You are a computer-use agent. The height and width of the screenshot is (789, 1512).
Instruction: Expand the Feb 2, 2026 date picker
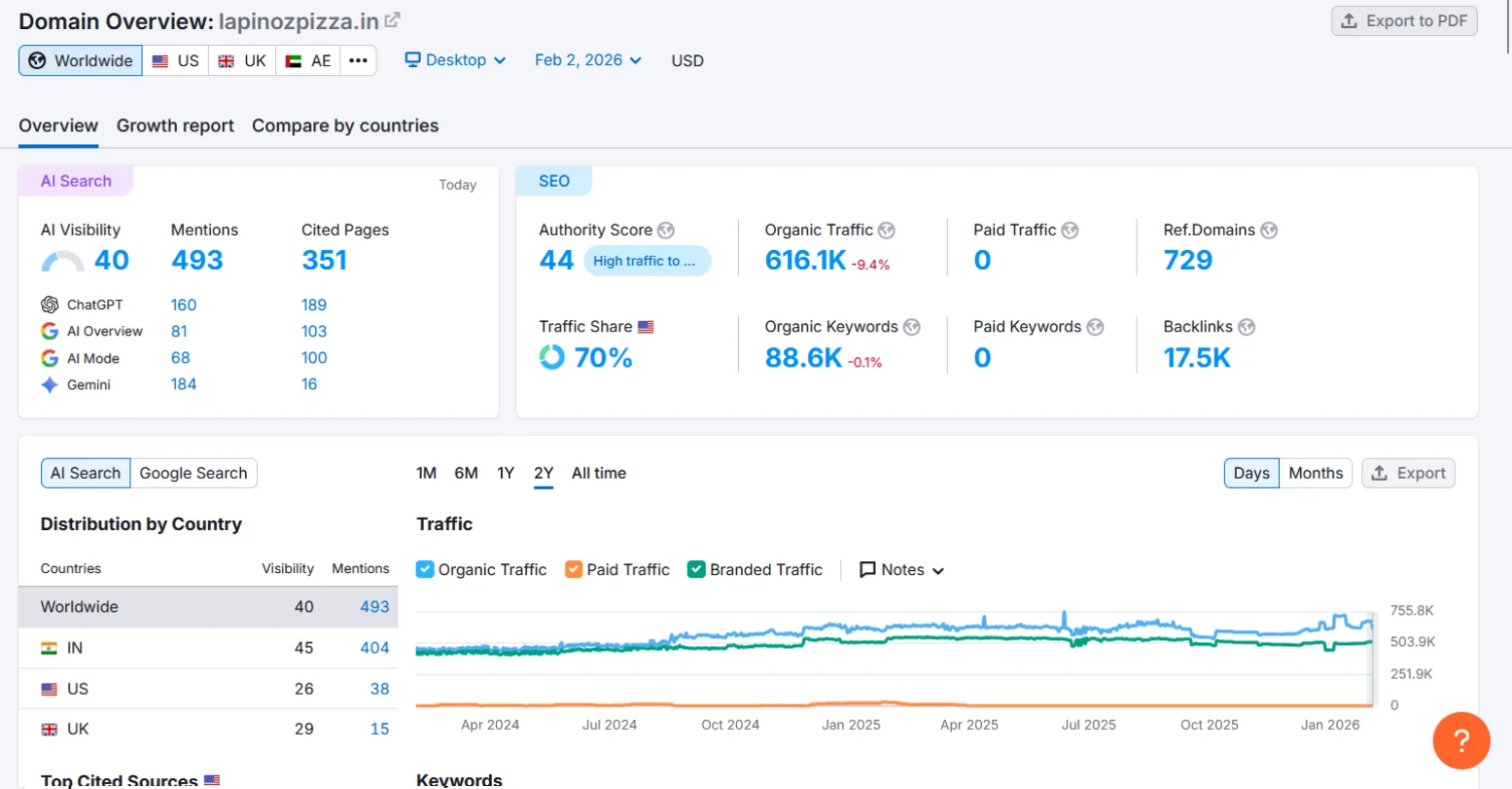(x=587, y=60)
